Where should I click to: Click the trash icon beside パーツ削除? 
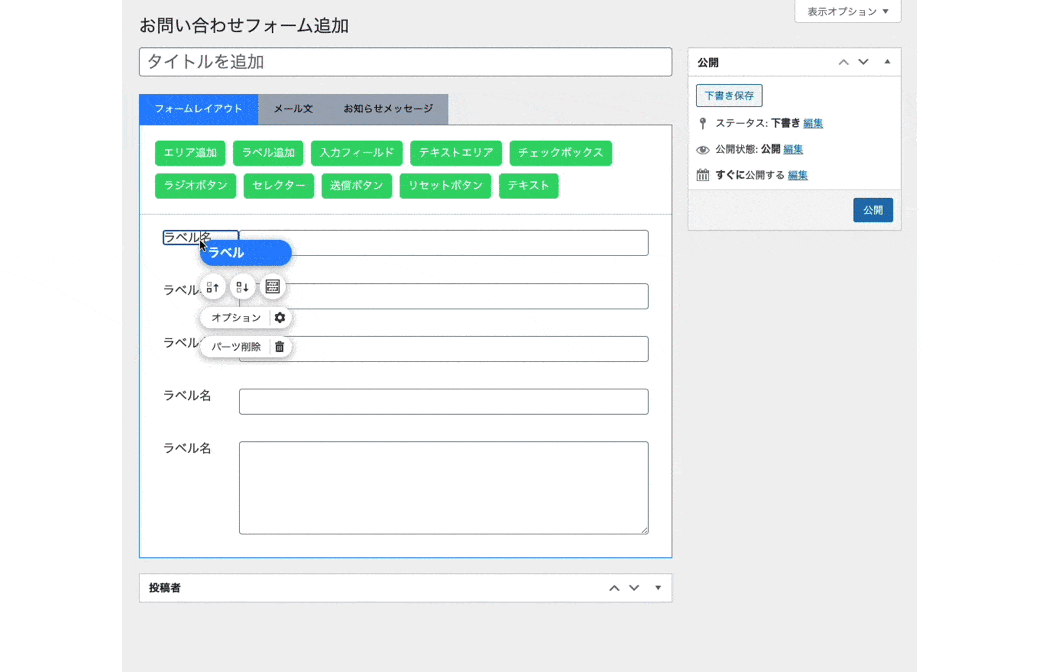point(280,347)
